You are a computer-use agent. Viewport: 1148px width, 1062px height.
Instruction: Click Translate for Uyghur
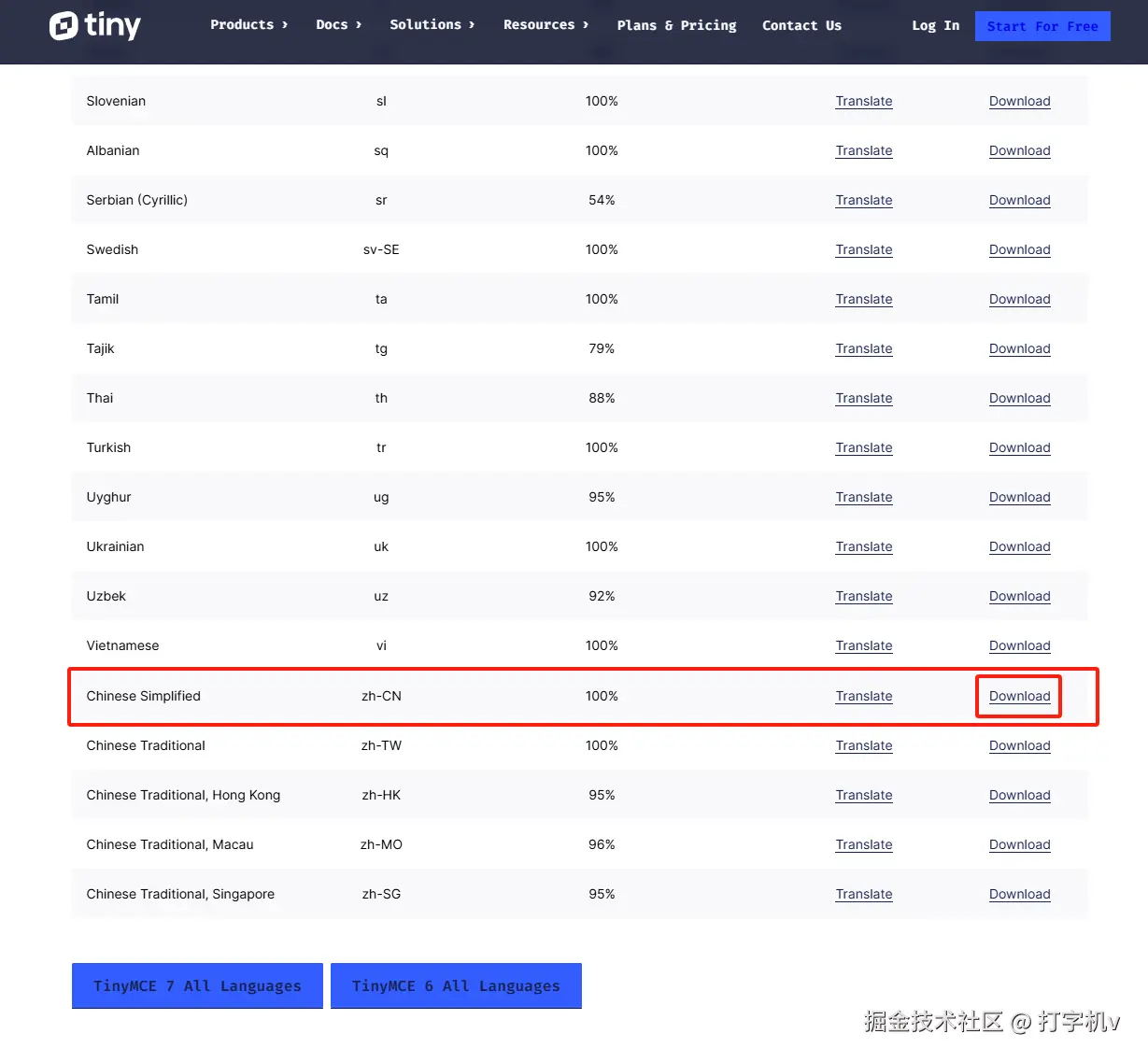click(x=864, y=497)
